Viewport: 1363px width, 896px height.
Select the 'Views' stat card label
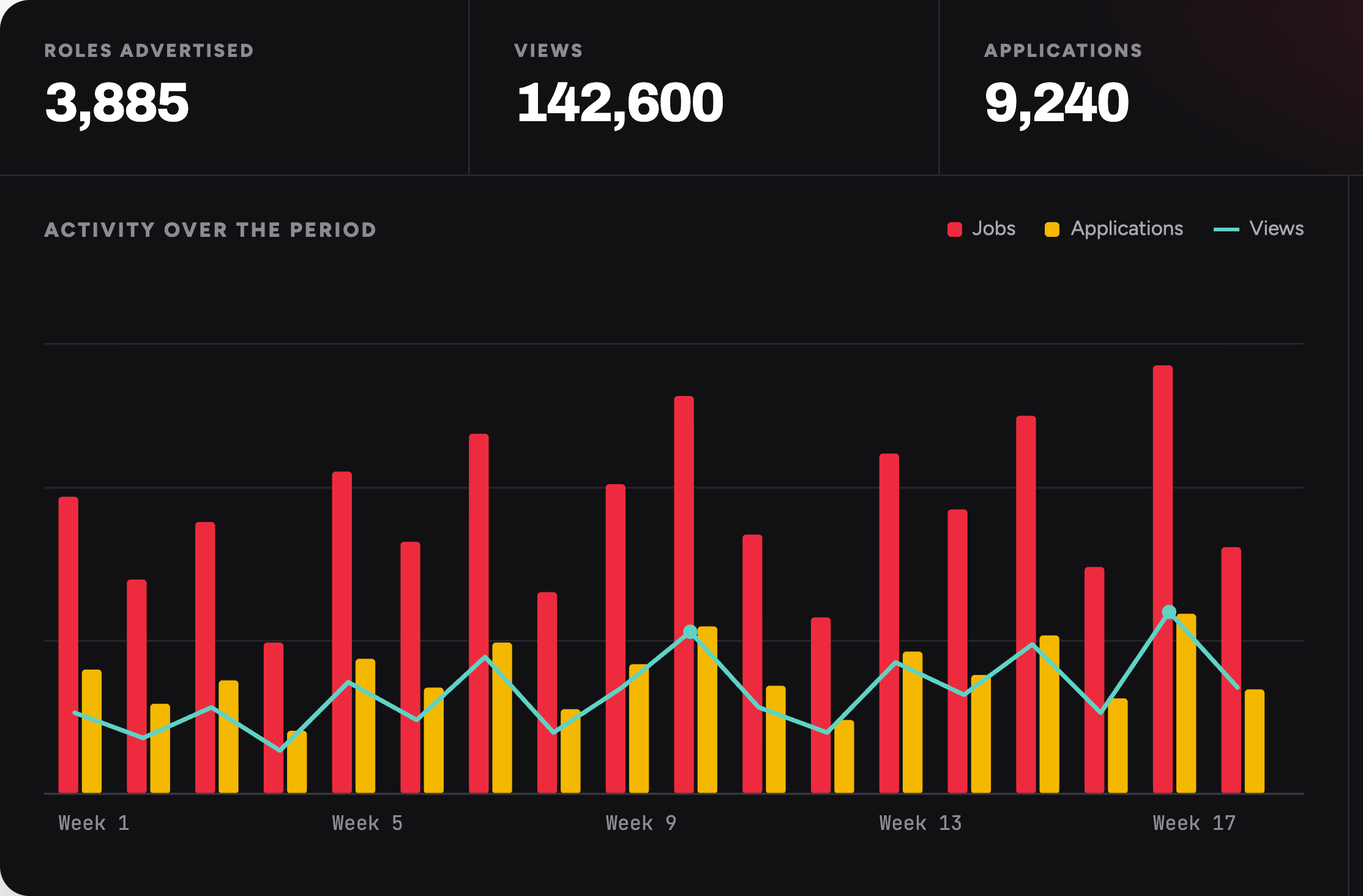[548, 50]
